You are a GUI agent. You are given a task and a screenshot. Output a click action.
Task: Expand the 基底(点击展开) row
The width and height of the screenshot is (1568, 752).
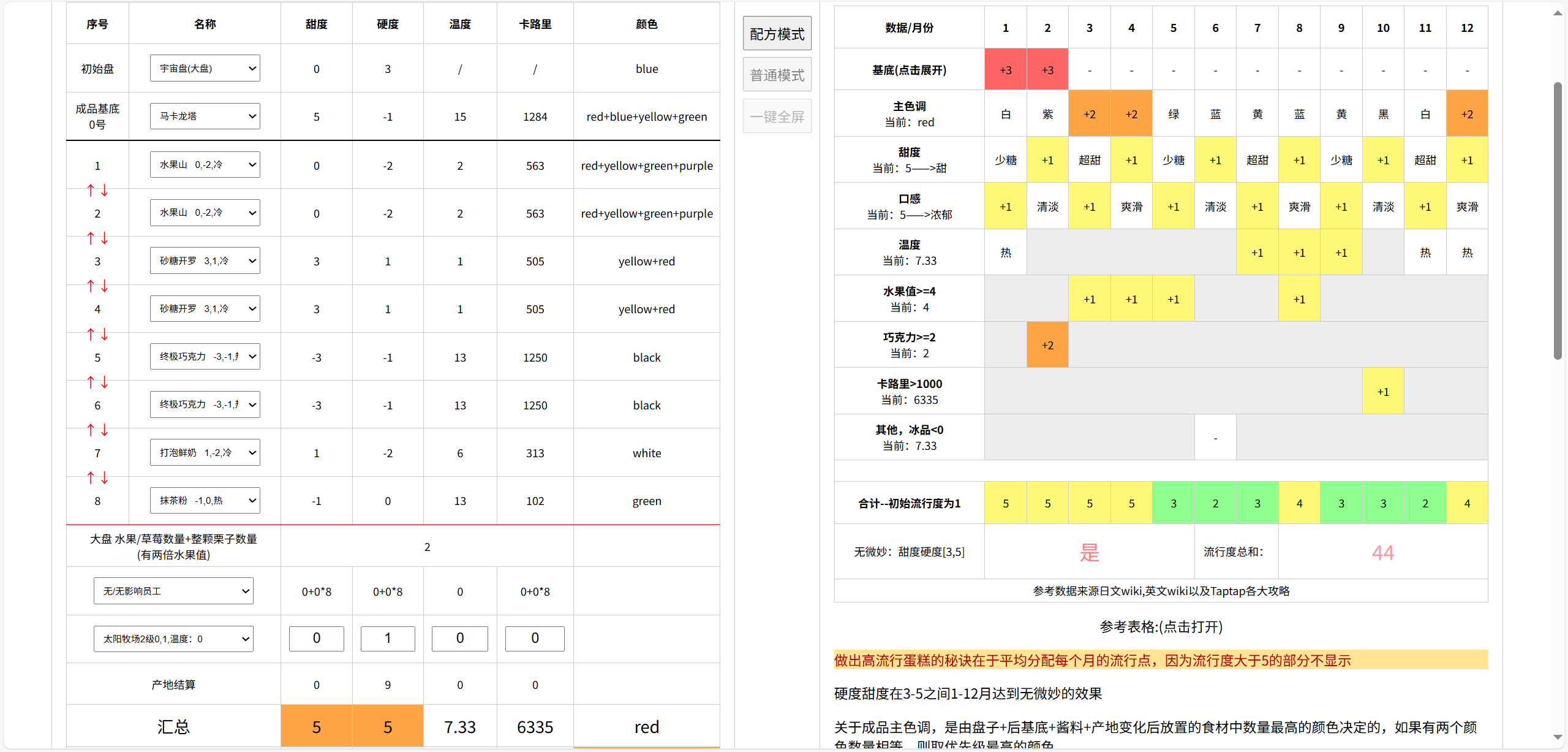pos(910,70)
